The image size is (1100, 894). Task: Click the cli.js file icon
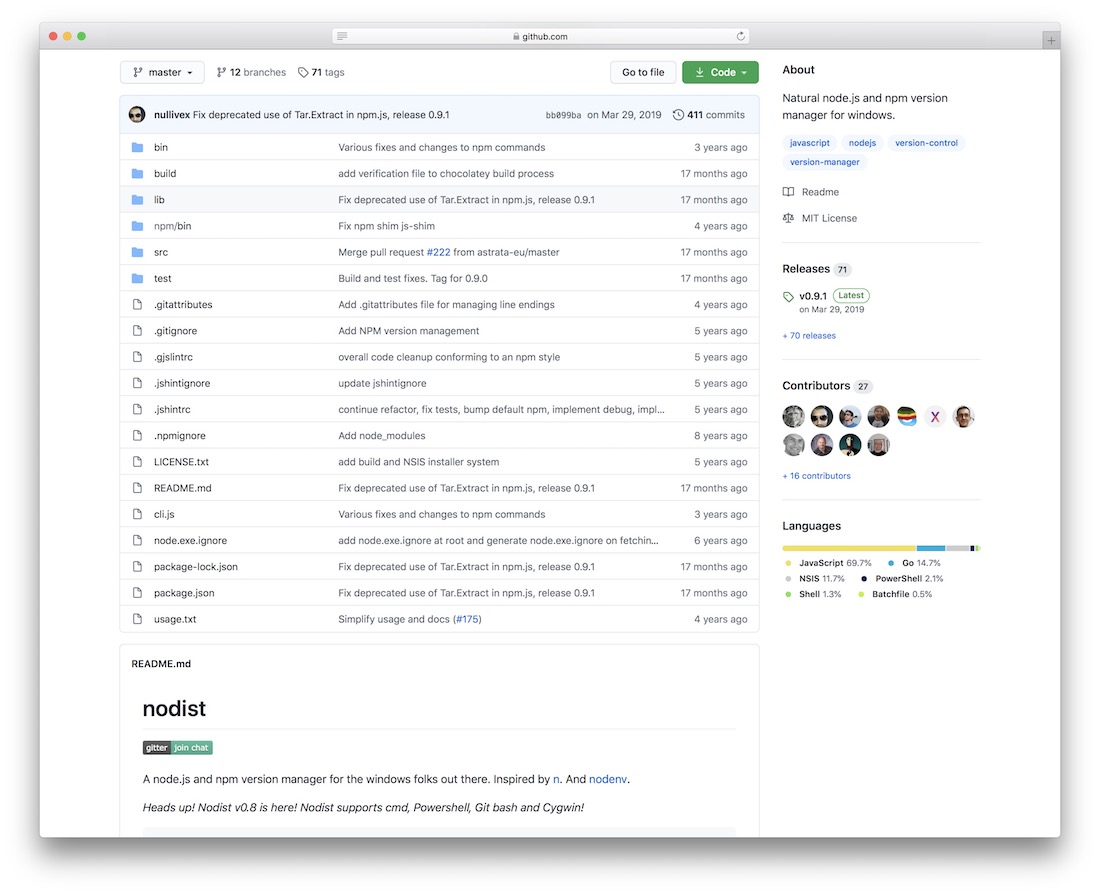click(x=138, y=514)
